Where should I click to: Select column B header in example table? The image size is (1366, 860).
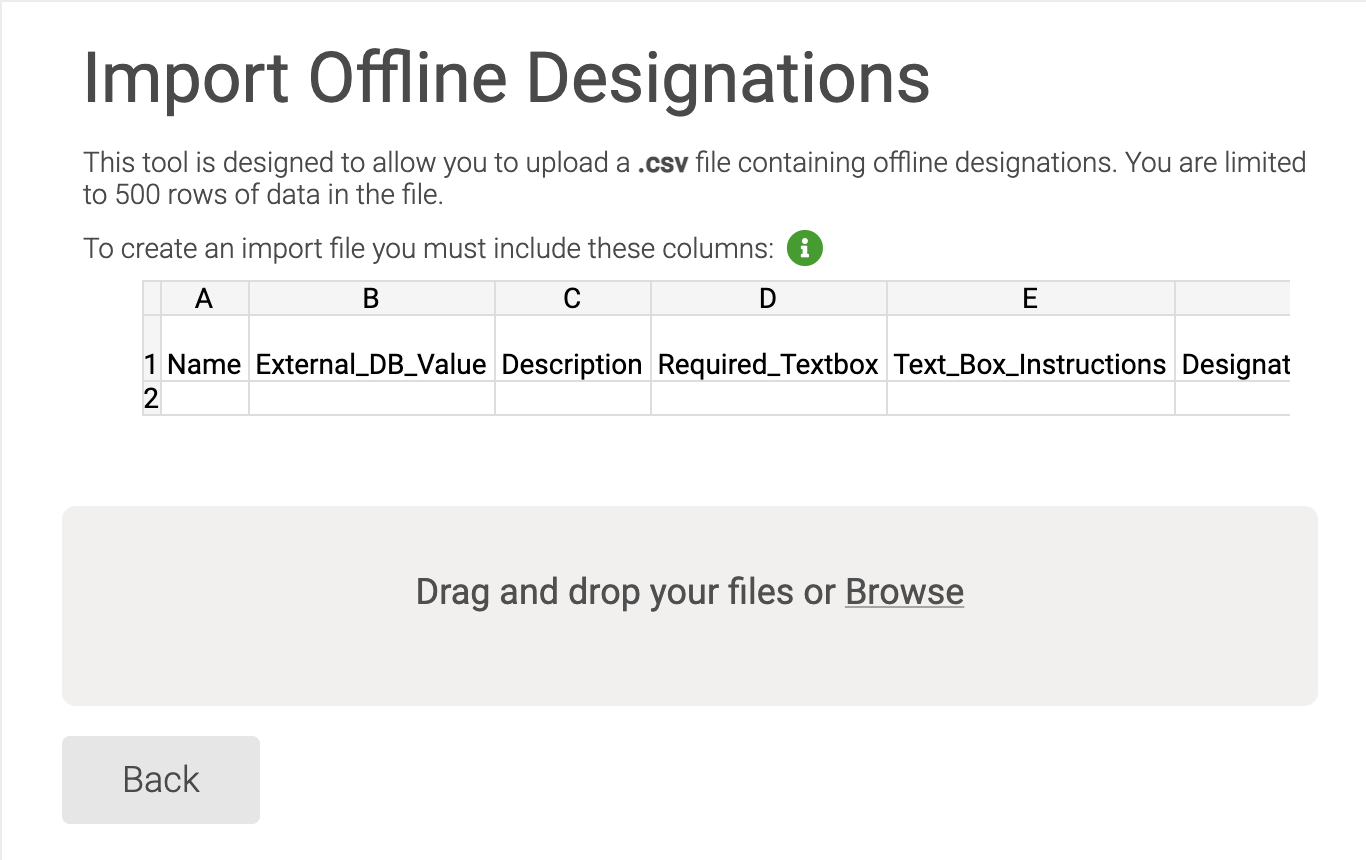[x=371, y=298]
